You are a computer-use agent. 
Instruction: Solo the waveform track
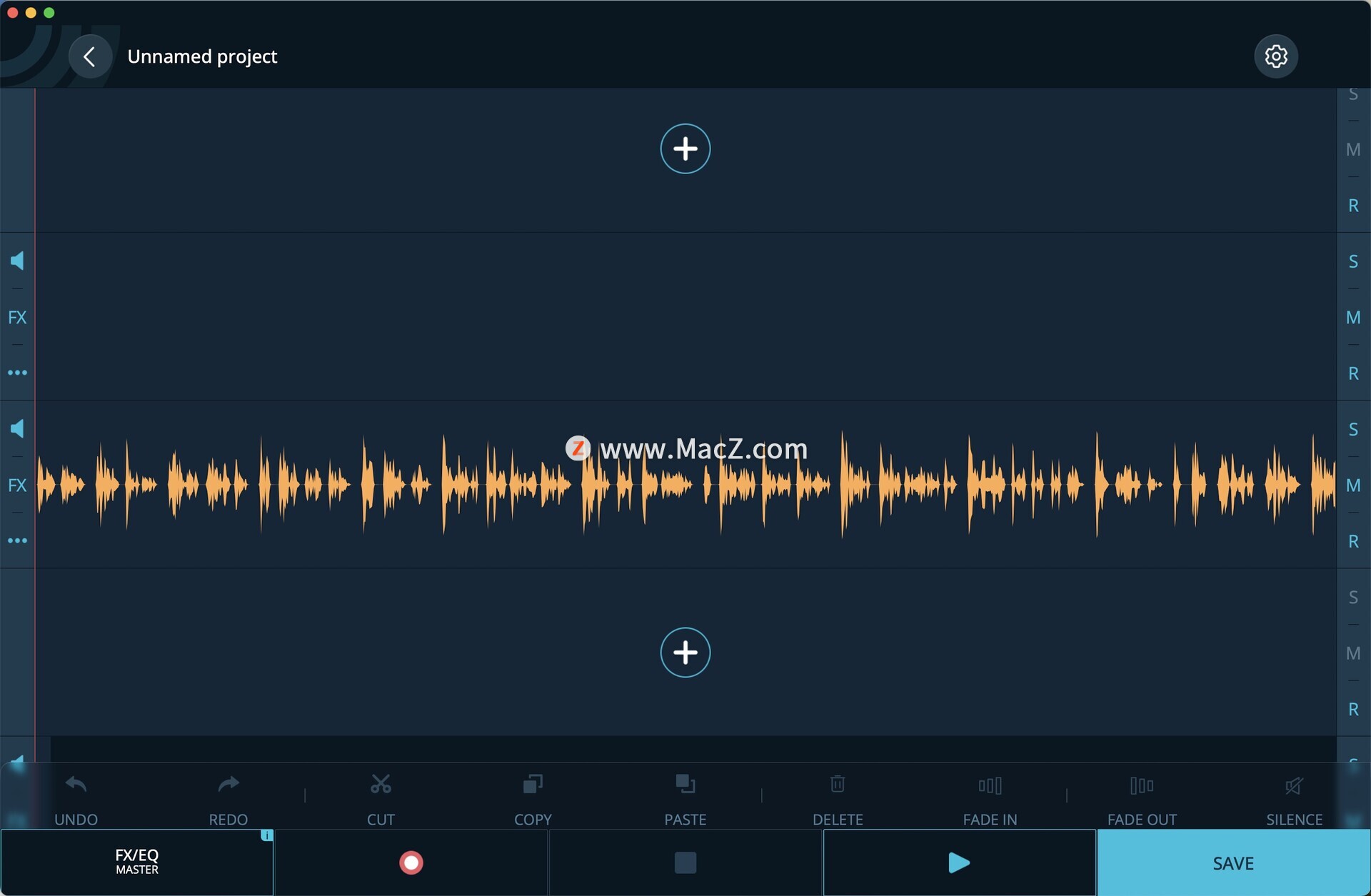coord(1353,429)
